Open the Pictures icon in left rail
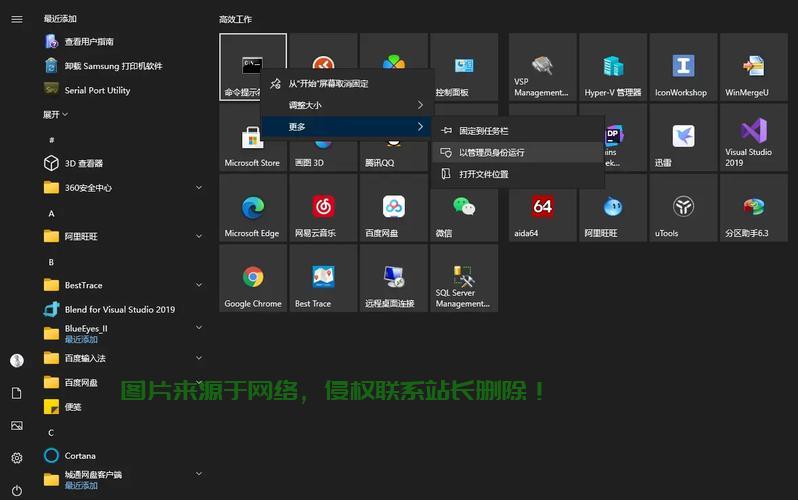798x500 pixels. pos(17,425)
